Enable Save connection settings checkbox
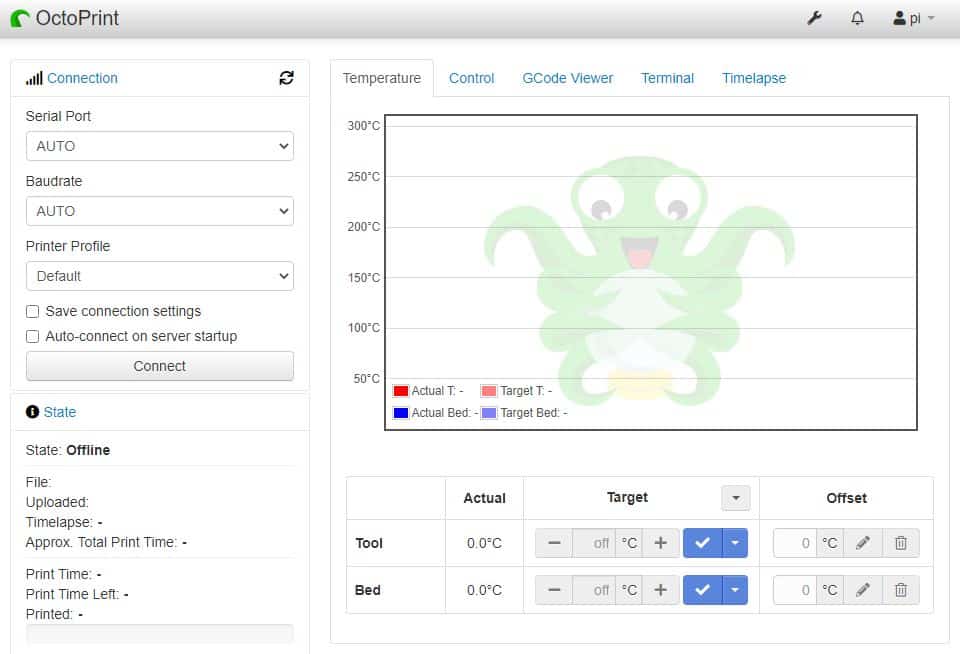This screenshot has width=960, height=654. 32,311
